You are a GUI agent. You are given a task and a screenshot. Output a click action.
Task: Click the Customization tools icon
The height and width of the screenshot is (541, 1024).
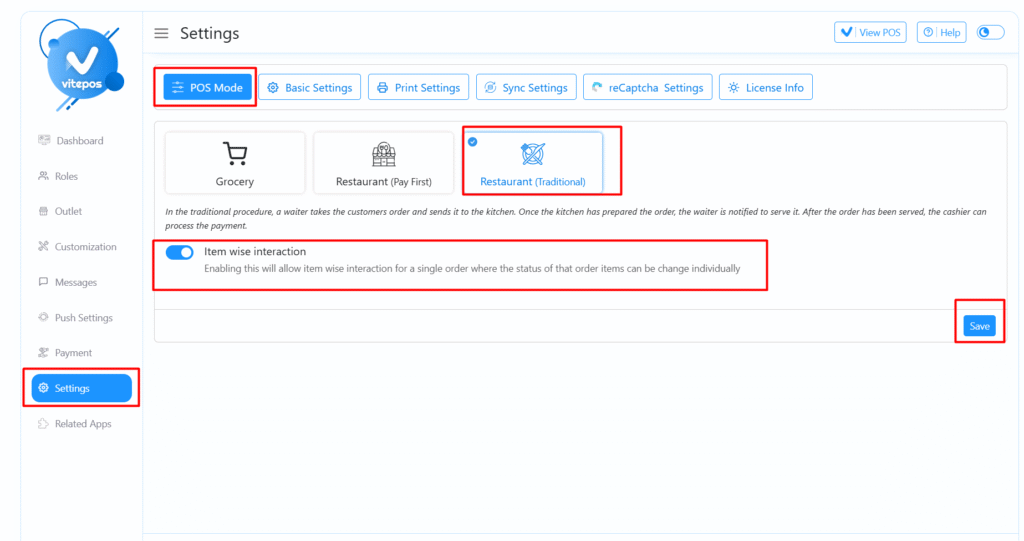tap(43, 246)
